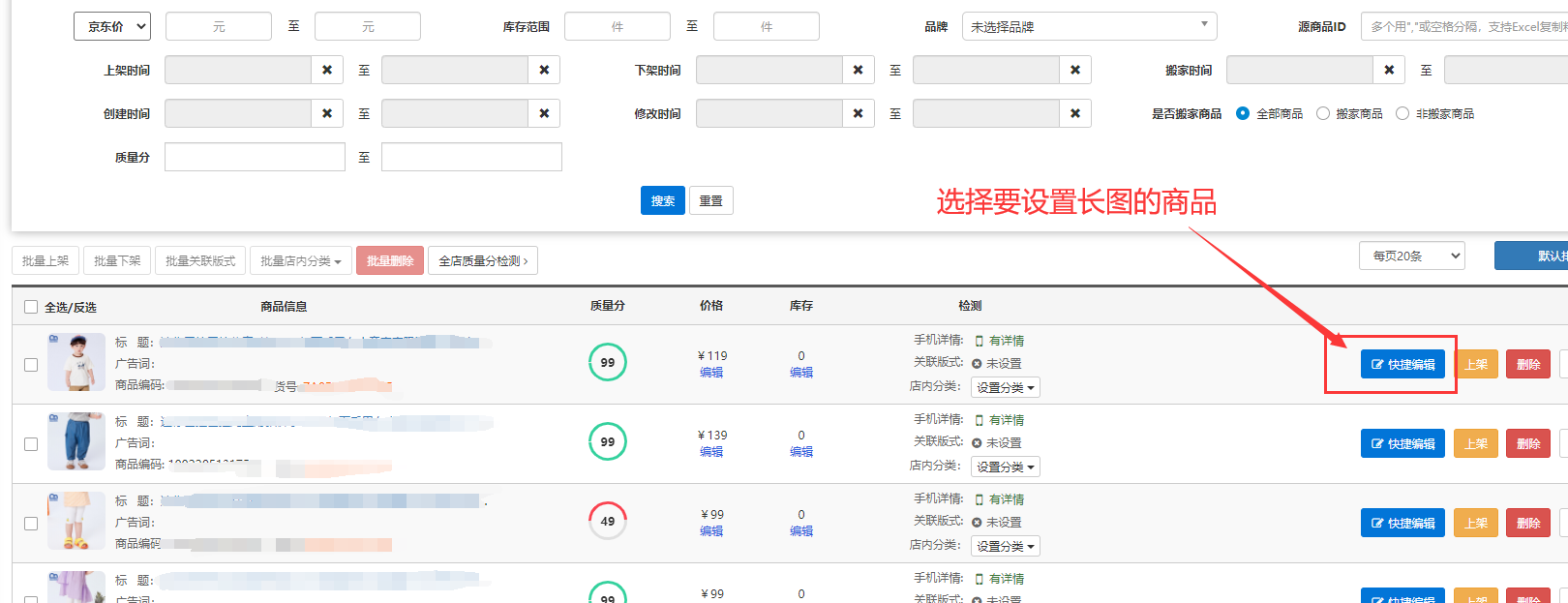Clear the 搬家时间 start date field
This screenshot has height=603, width=1568.
1388,70
